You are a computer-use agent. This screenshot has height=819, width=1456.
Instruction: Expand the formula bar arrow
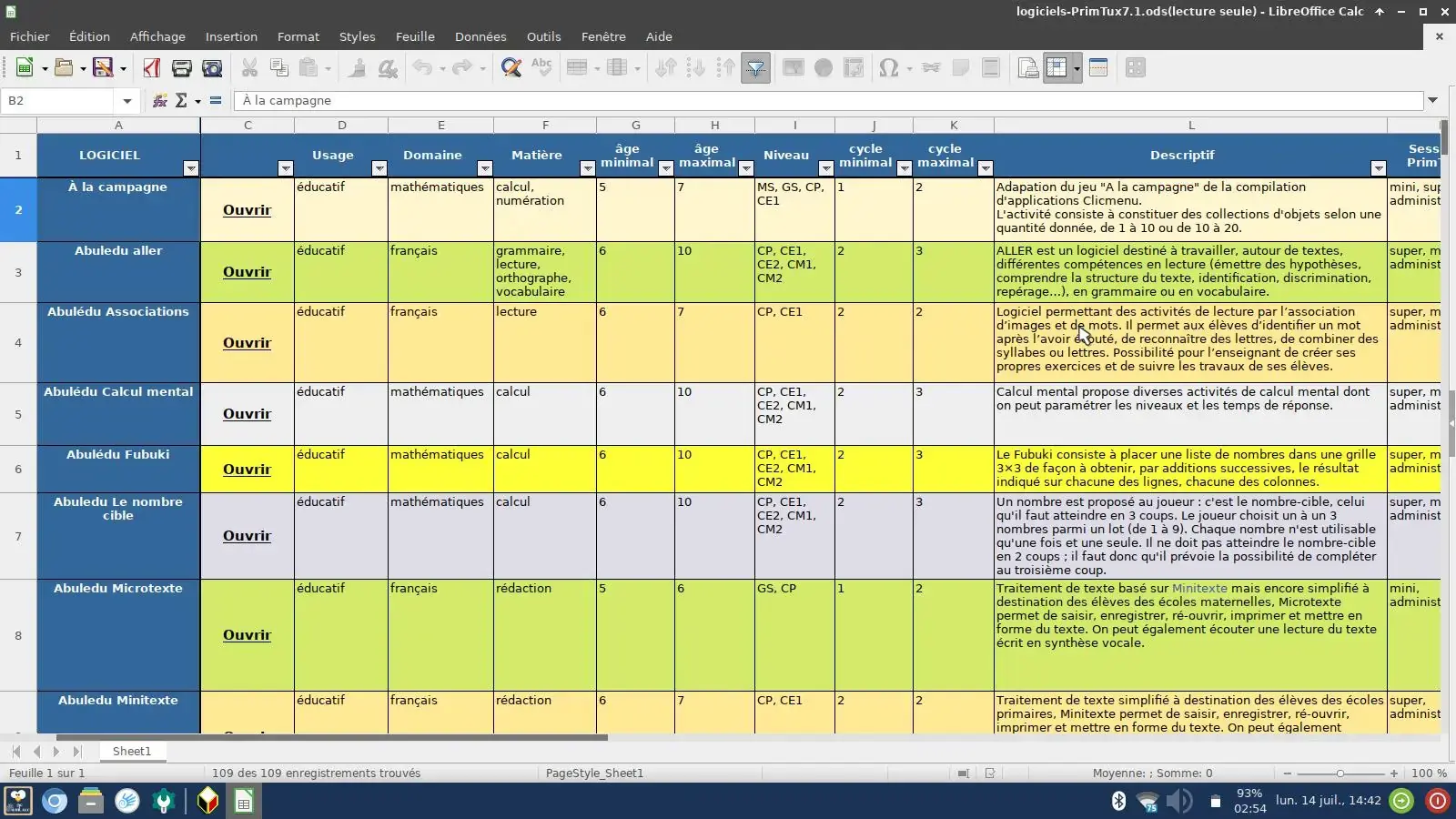pyautogui.click(x=1433, y=101)
